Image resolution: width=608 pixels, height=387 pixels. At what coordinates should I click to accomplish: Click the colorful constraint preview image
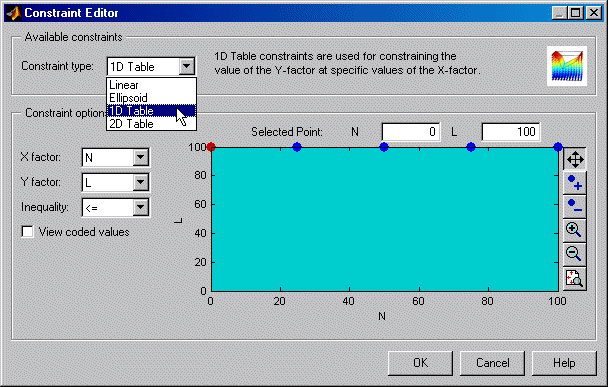point(567,66)
